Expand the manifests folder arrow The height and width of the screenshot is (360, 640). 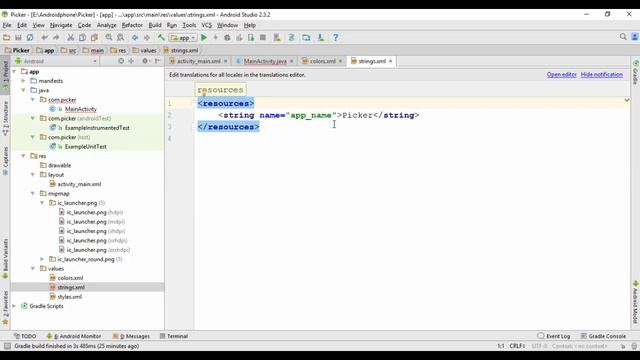point(24,81)
